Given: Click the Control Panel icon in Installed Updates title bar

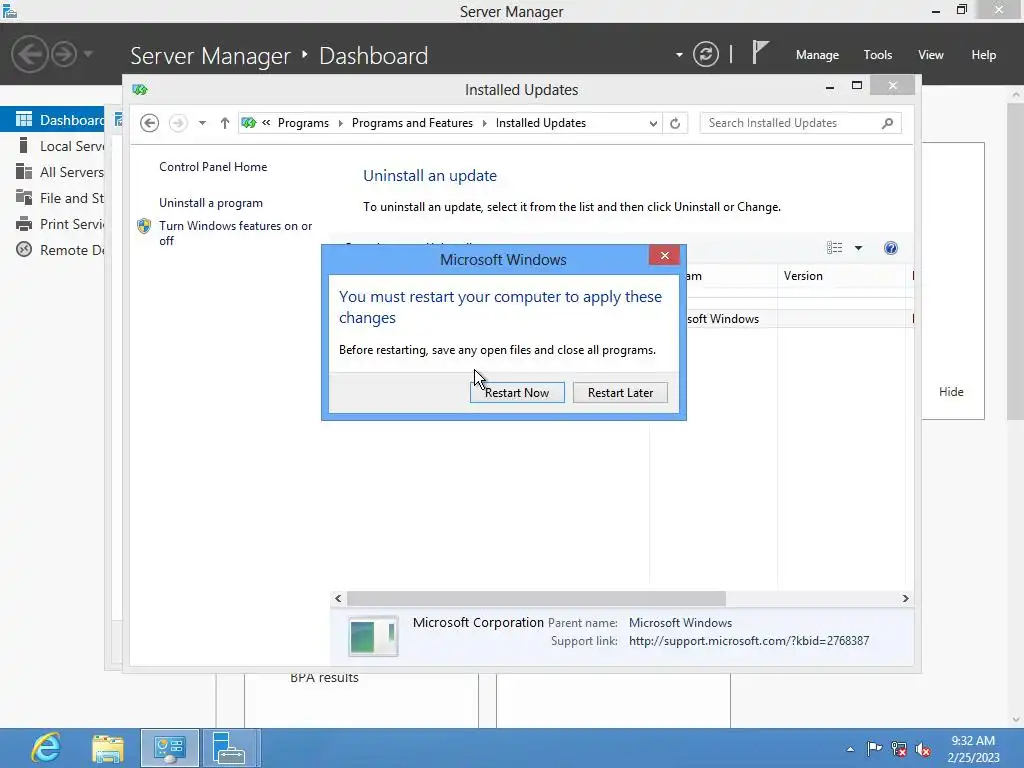Looking at the screenshot, I should (140, 89).
